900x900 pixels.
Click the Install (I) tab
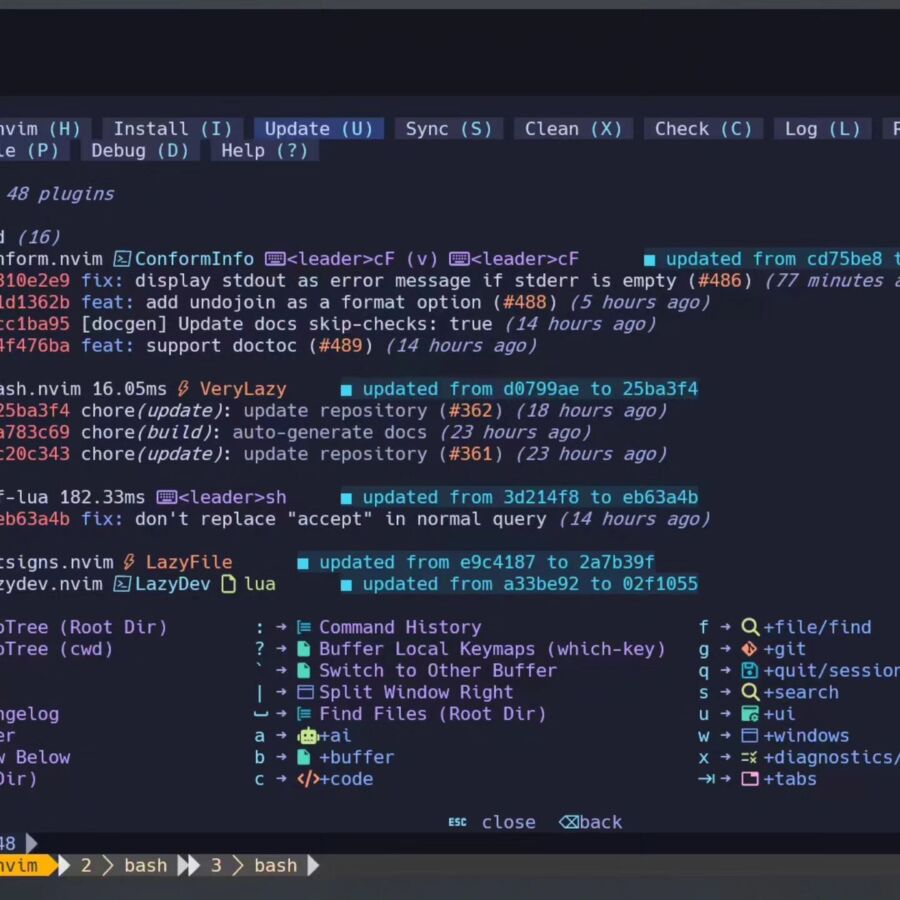pyautogui.click(x=173, y=129)
